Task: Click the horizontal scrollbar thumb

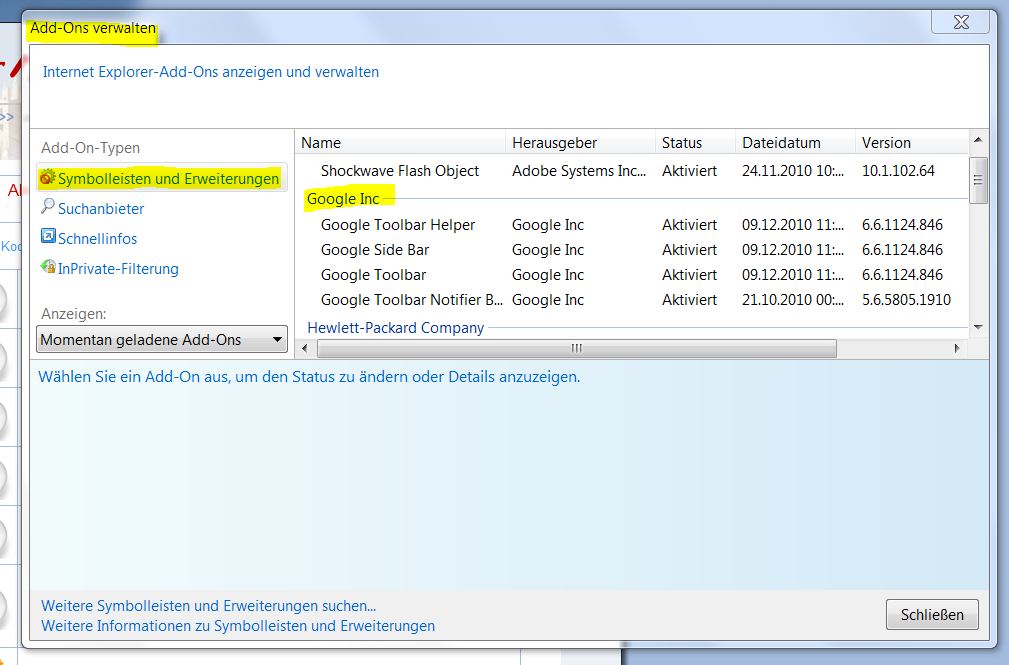Action: tap(577, 348)
